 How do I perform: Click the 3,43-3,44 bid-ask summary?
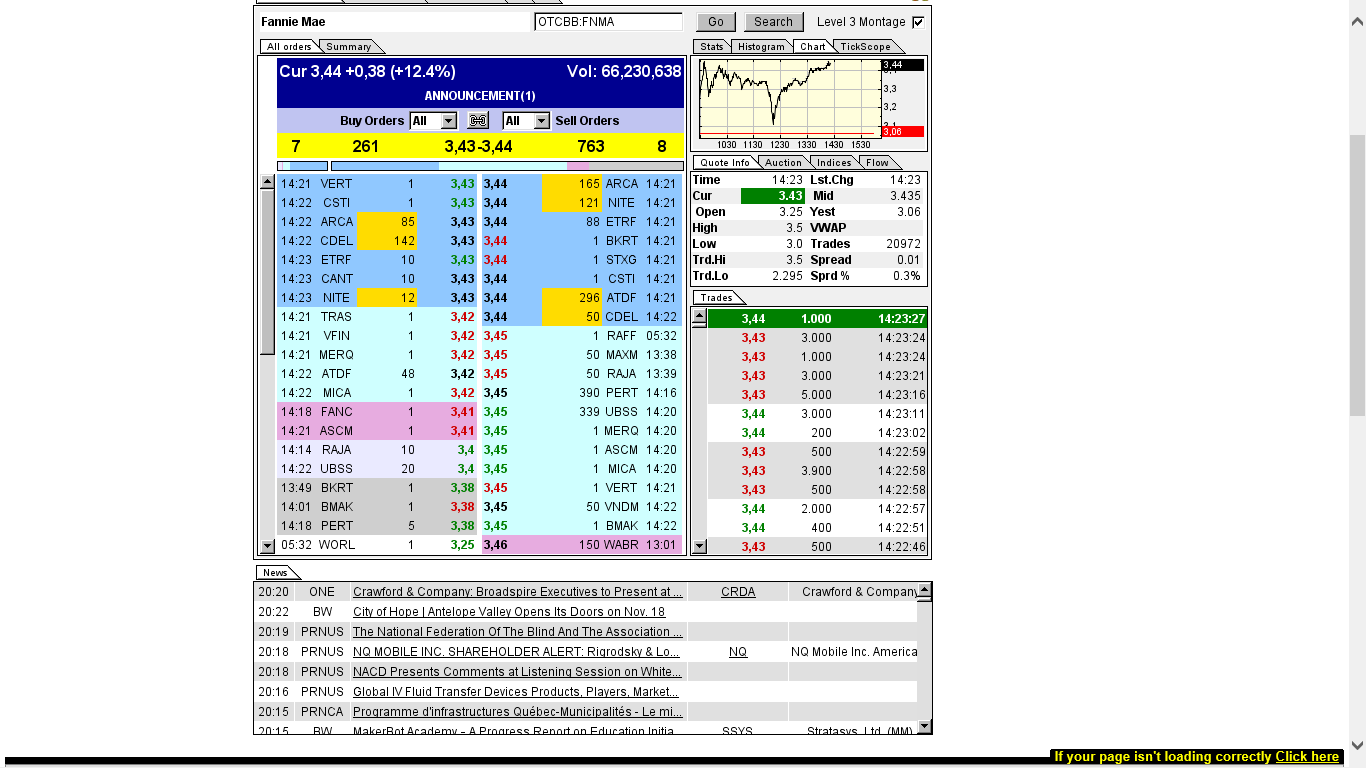click(x=478, y=147)
